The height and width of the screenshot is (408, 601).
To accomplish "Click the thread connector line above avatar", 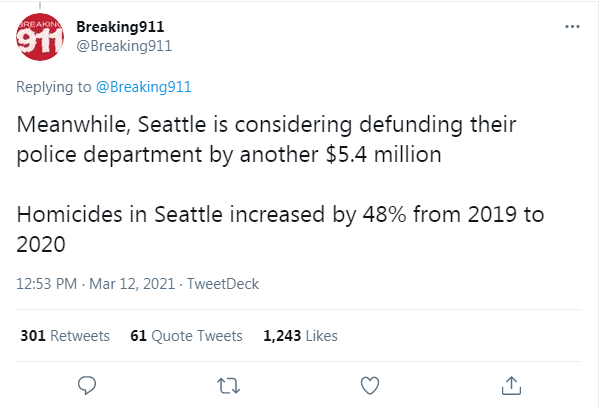I will point(40,5).
